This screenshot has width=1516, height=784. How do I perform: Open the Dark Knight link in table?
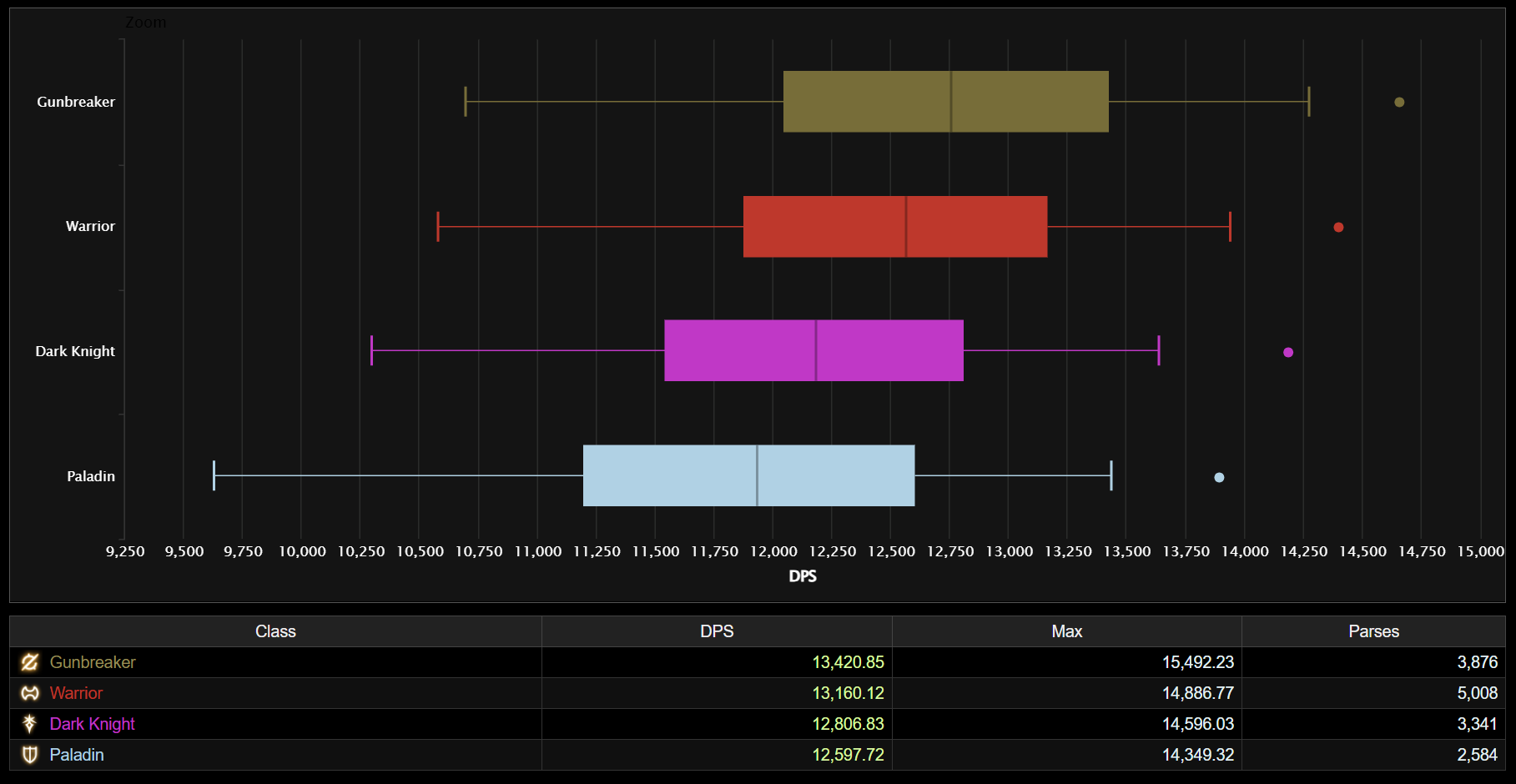tap(92, 724)
